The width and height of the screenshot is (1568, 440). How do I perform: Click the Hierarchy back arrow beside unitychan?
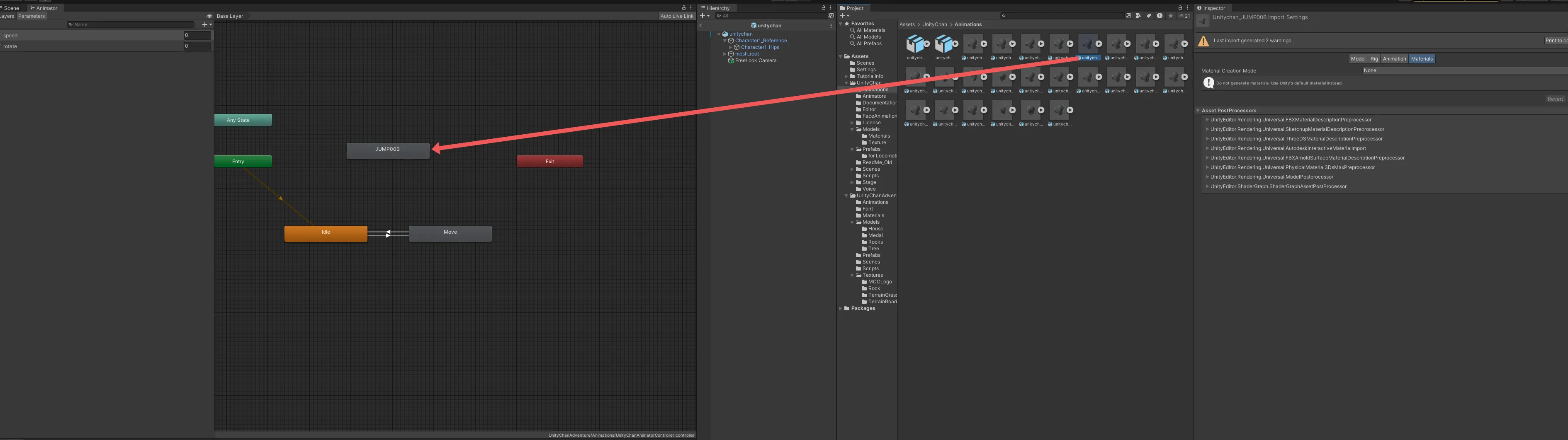[x=700, y=26]
